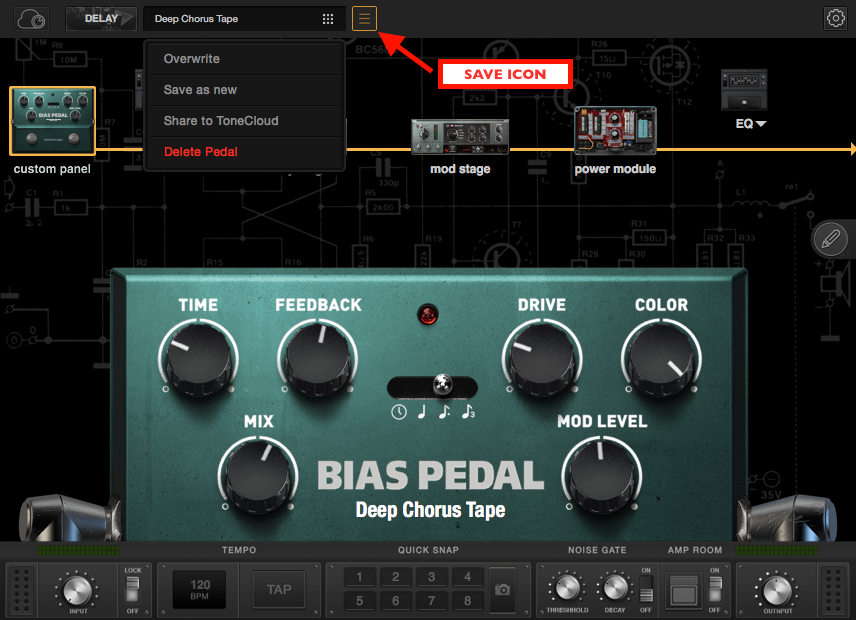Image resolution: width=856 pixels, height=620 pixels.
Task: Open the ToneCloud icon
Action: pyautogui.click(x=31, y=19)
